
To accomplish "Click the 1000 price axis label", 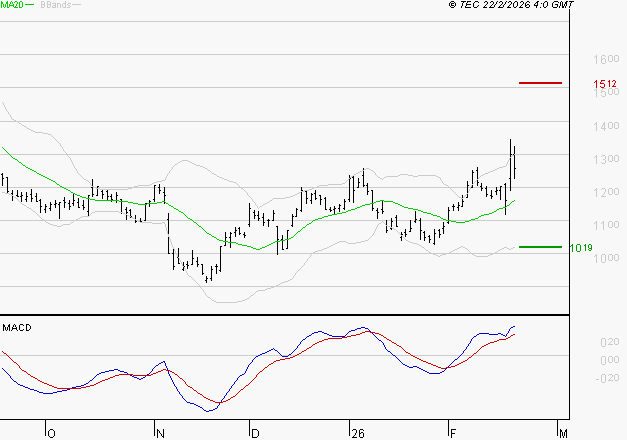I will pyautogui.click(x=606, y=258).
